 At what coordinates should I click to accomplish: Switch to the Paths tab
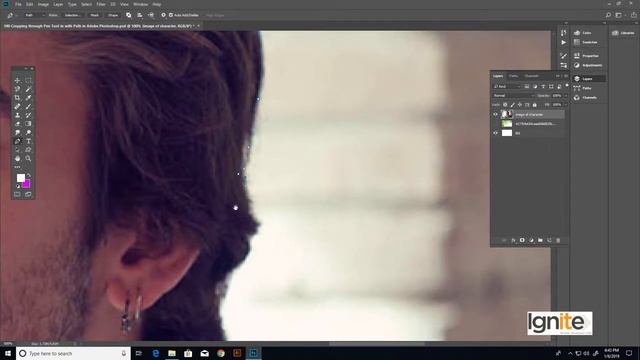(513, 76)
